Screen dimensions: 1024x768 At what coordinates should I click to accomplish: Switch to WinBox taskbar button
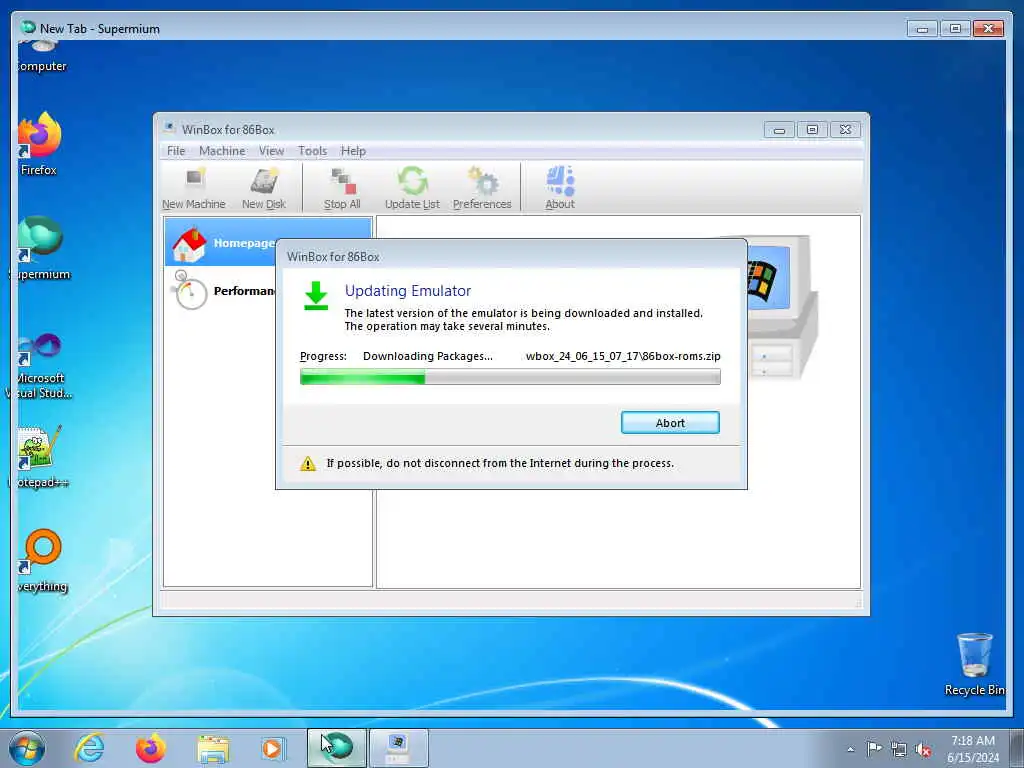(x=398, y=748)
